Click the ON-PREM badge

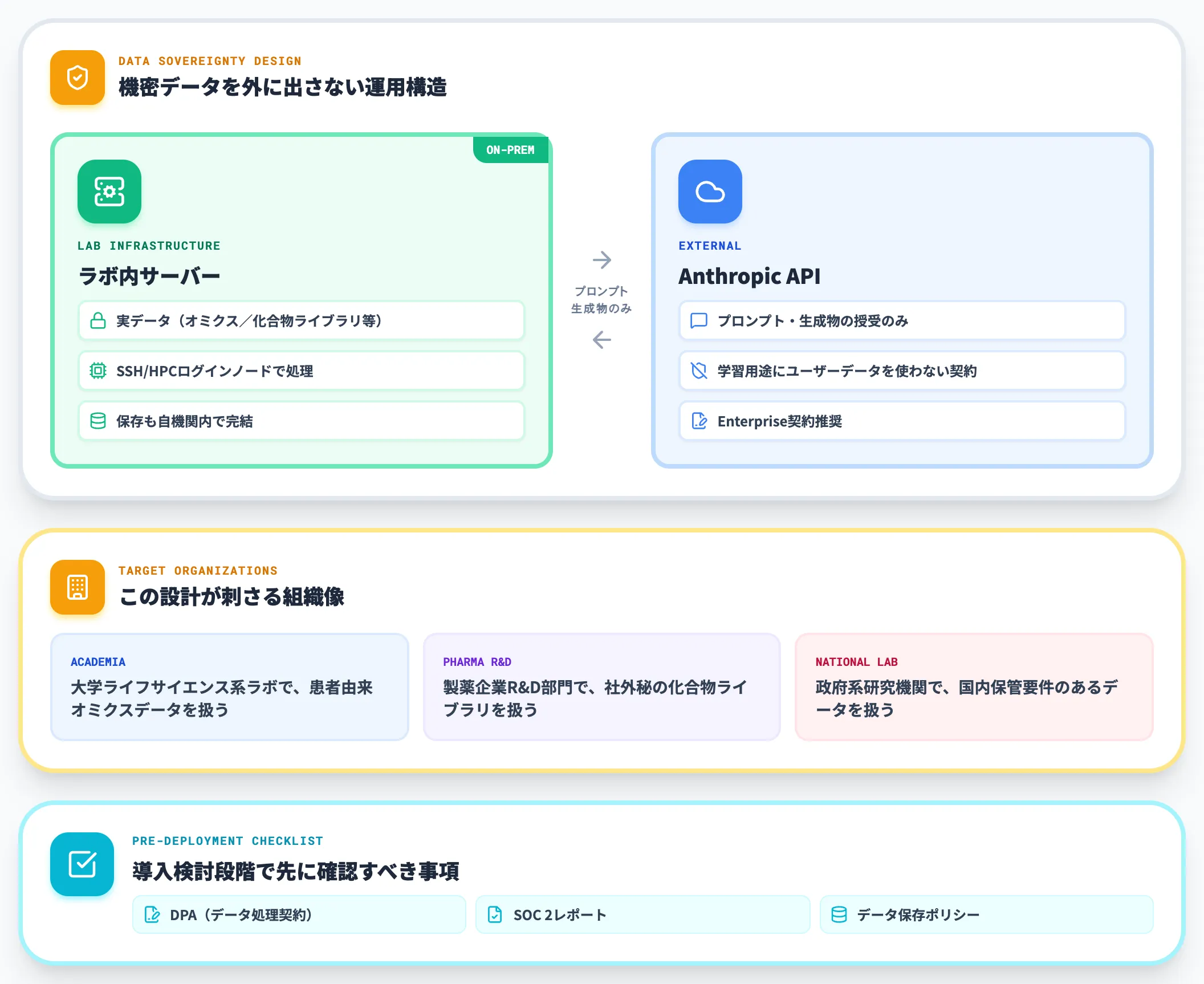coord(511,150)
